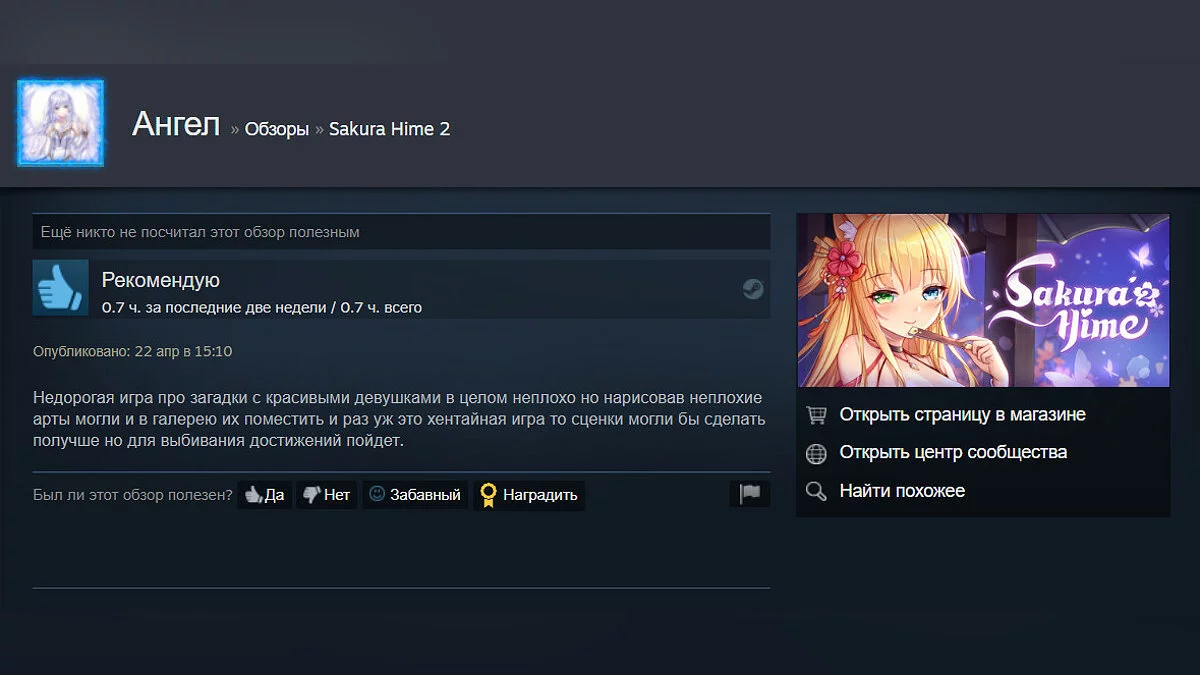Open the Ангел profile name link
The image size is (1200, 675).
(176, 125)
